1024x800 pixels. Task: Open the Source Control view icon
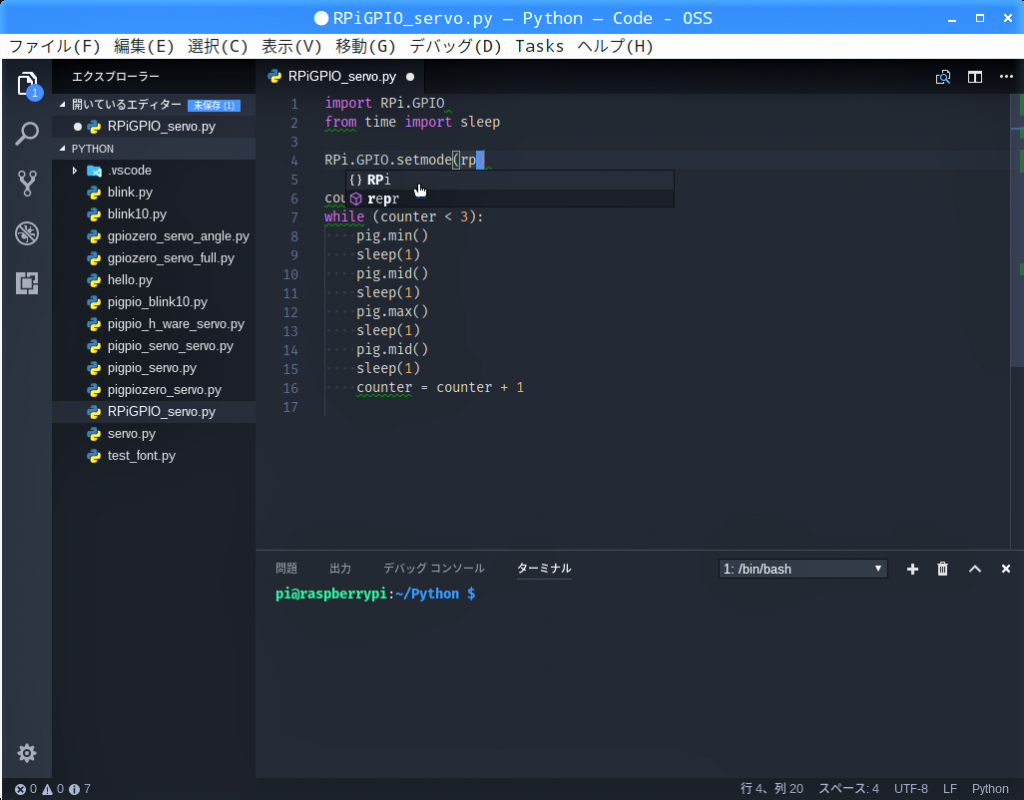pos(27,183)
